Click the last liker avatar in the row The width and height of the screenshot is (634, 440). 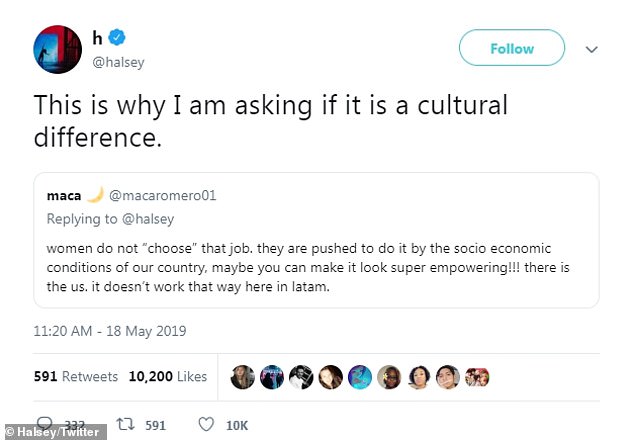click(477, 377)
